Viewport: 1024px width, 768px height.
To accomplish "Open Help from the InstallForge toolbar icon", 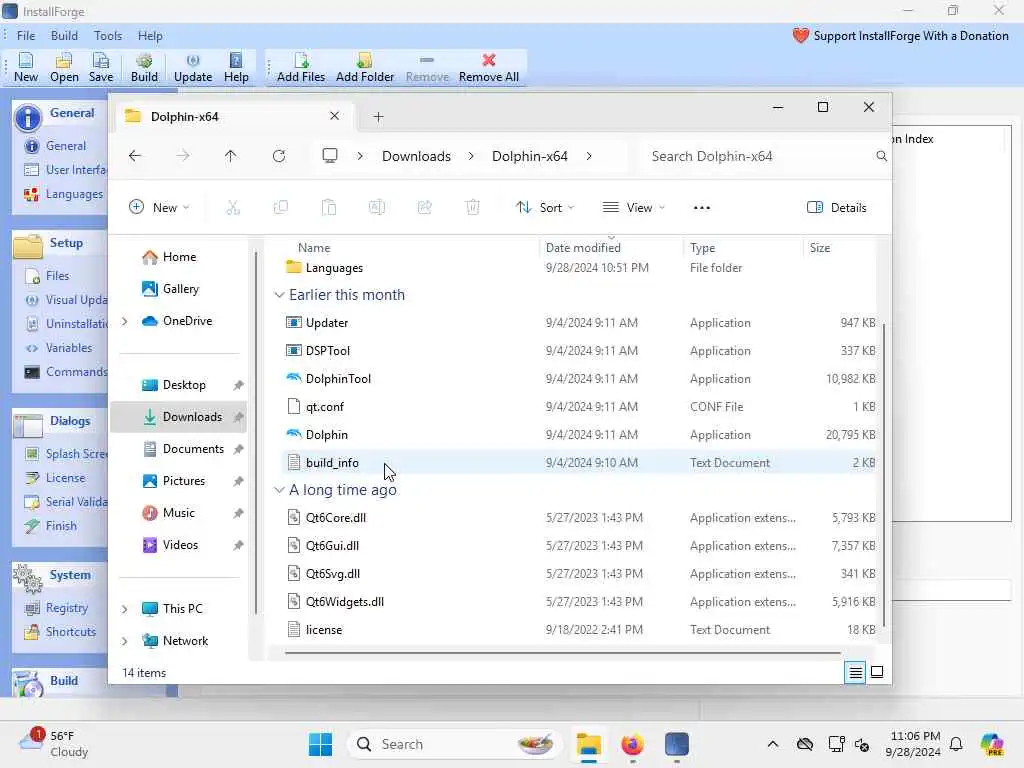I will pyautogui.click(x=236, y=67).
